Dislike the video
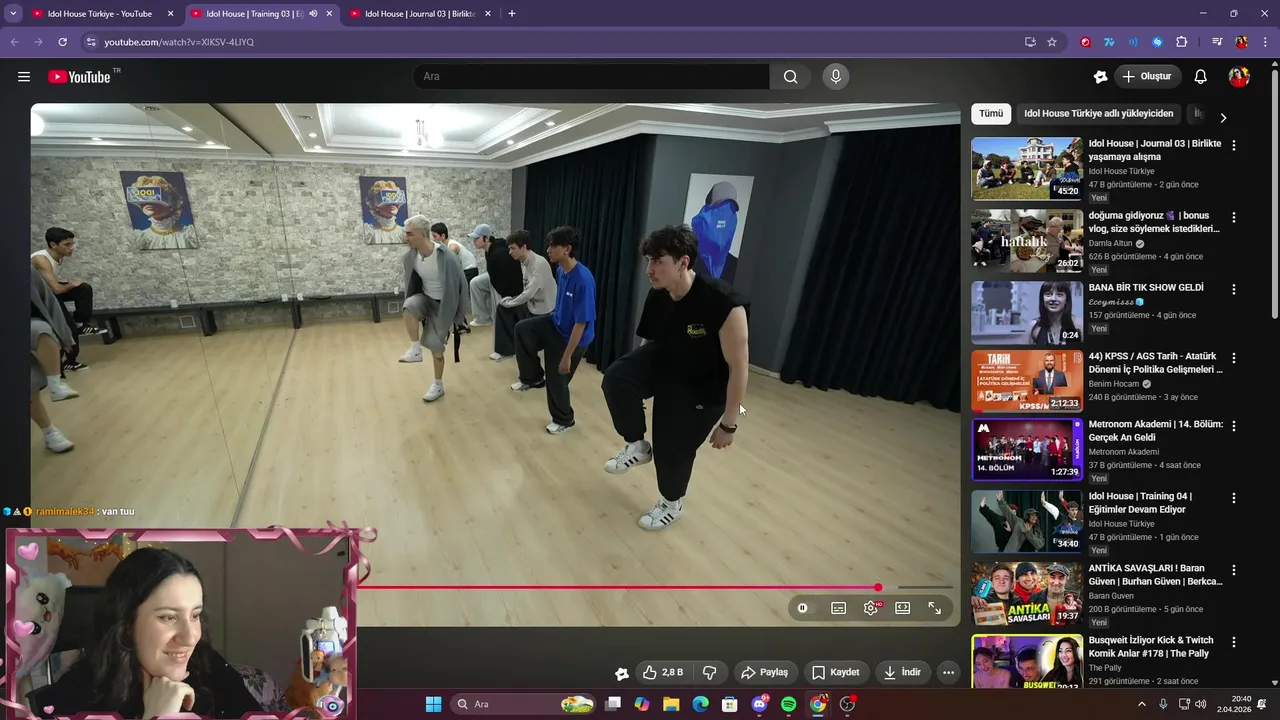The image size is (1280, 720). coord(710,672)
